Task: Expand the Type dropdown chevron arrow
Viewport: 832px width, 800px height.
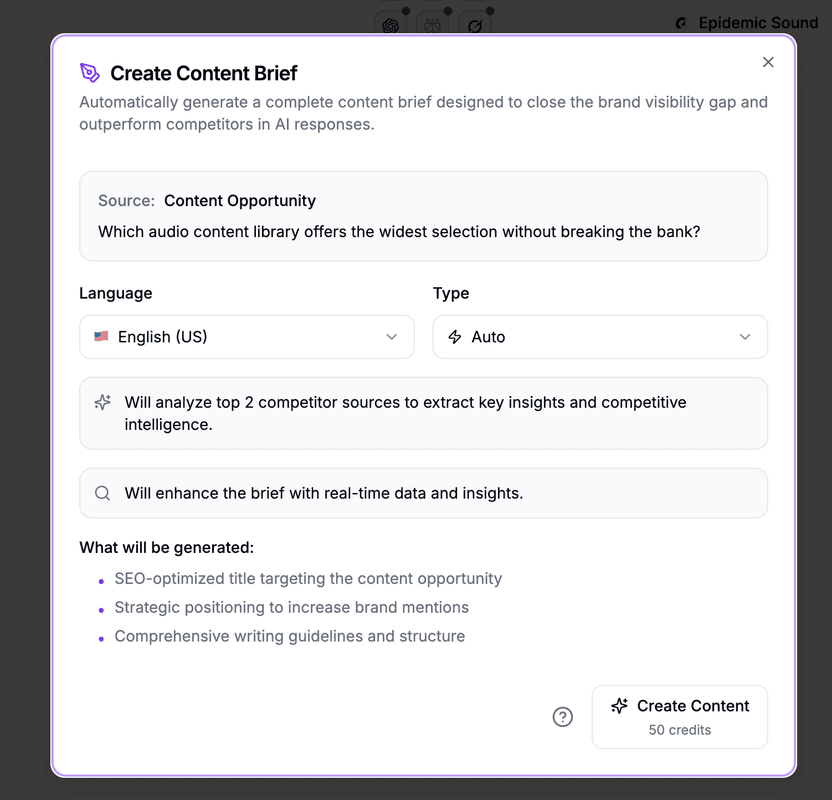Action: (x=745, y=337)
